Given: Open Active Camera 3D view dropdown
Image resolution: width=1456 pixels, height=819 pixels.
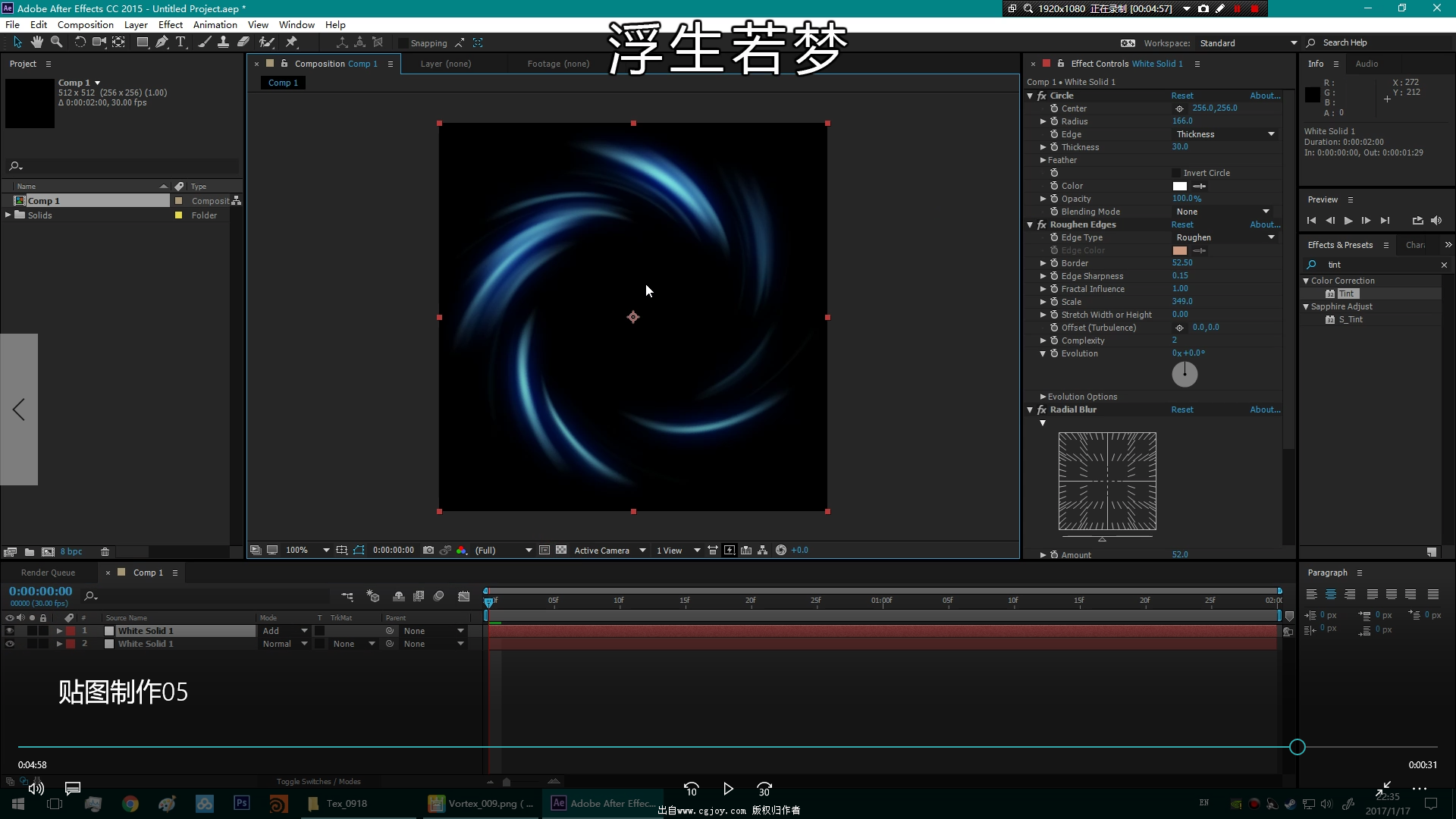Looking at the screenshot, I should [x=610, y=551].
